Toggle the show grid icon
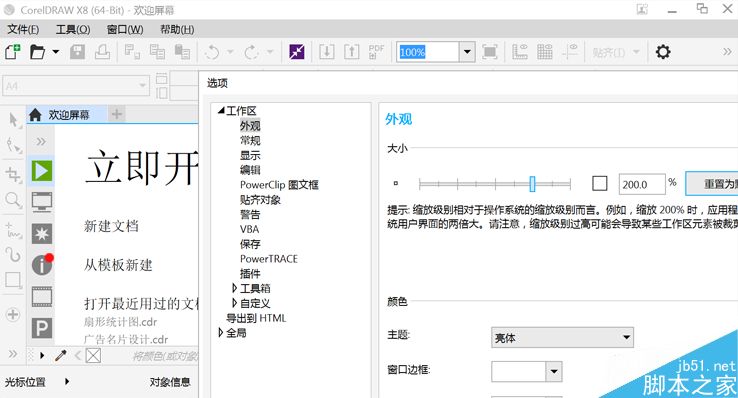This screenshot has width=738, height=398. coord(545,52)
